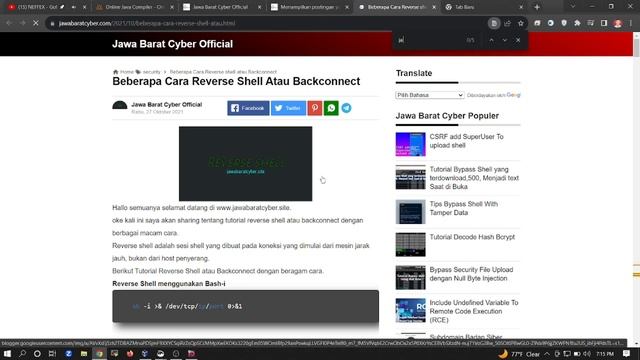Image resolution: width=640 pixels, height=360 pixels.
Task: Open the Pilih Bahasa language dropdown
Action: click(x=430, y=95)
